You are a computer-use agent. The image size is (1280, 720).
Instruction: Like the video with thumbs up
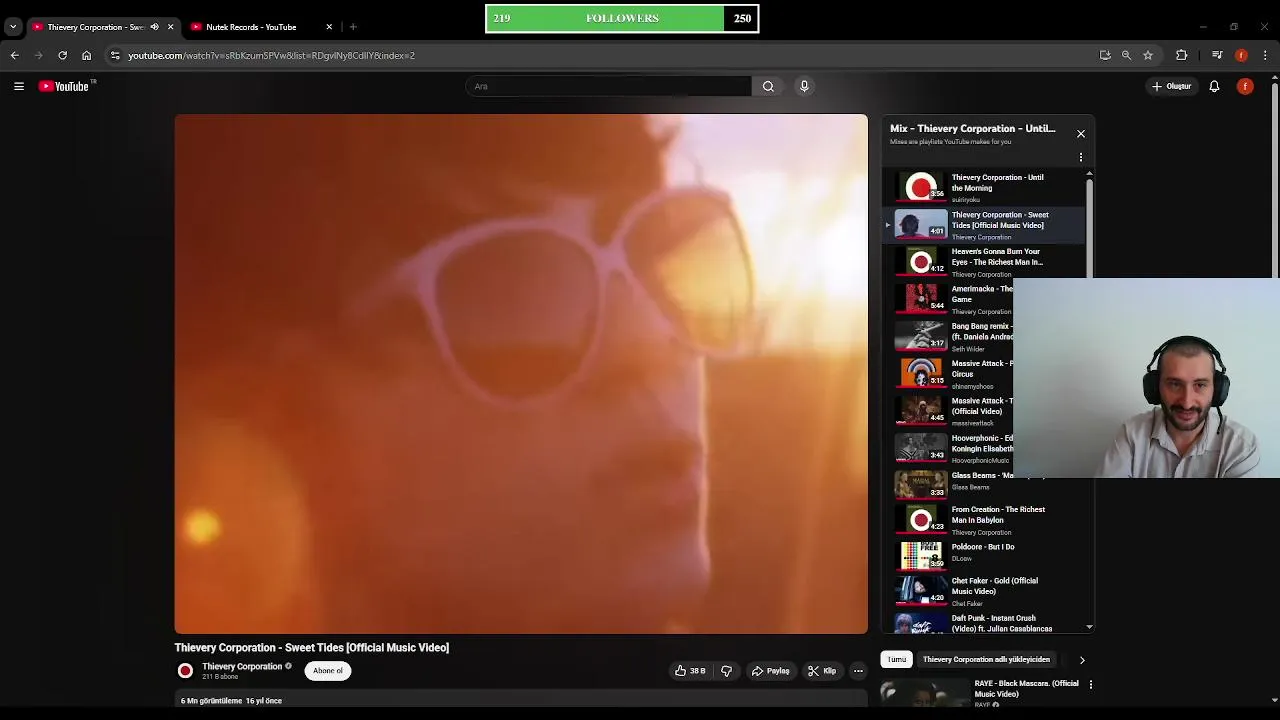[690, 671]
